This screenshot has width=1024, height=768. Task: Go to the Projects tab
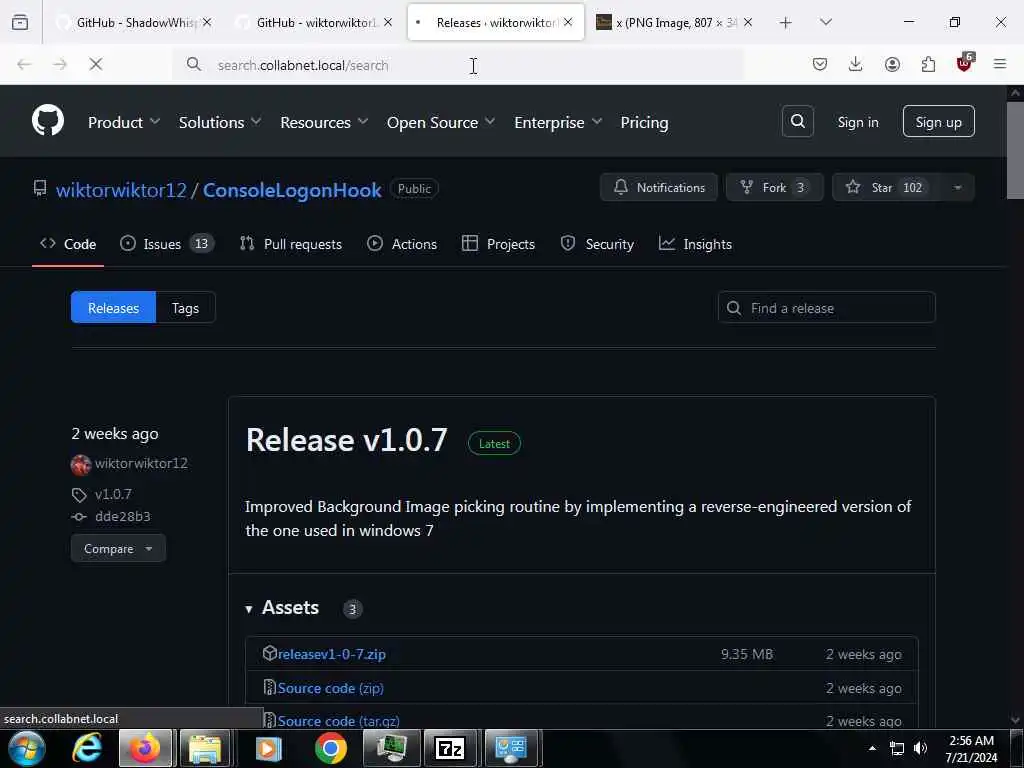point(498,244)
